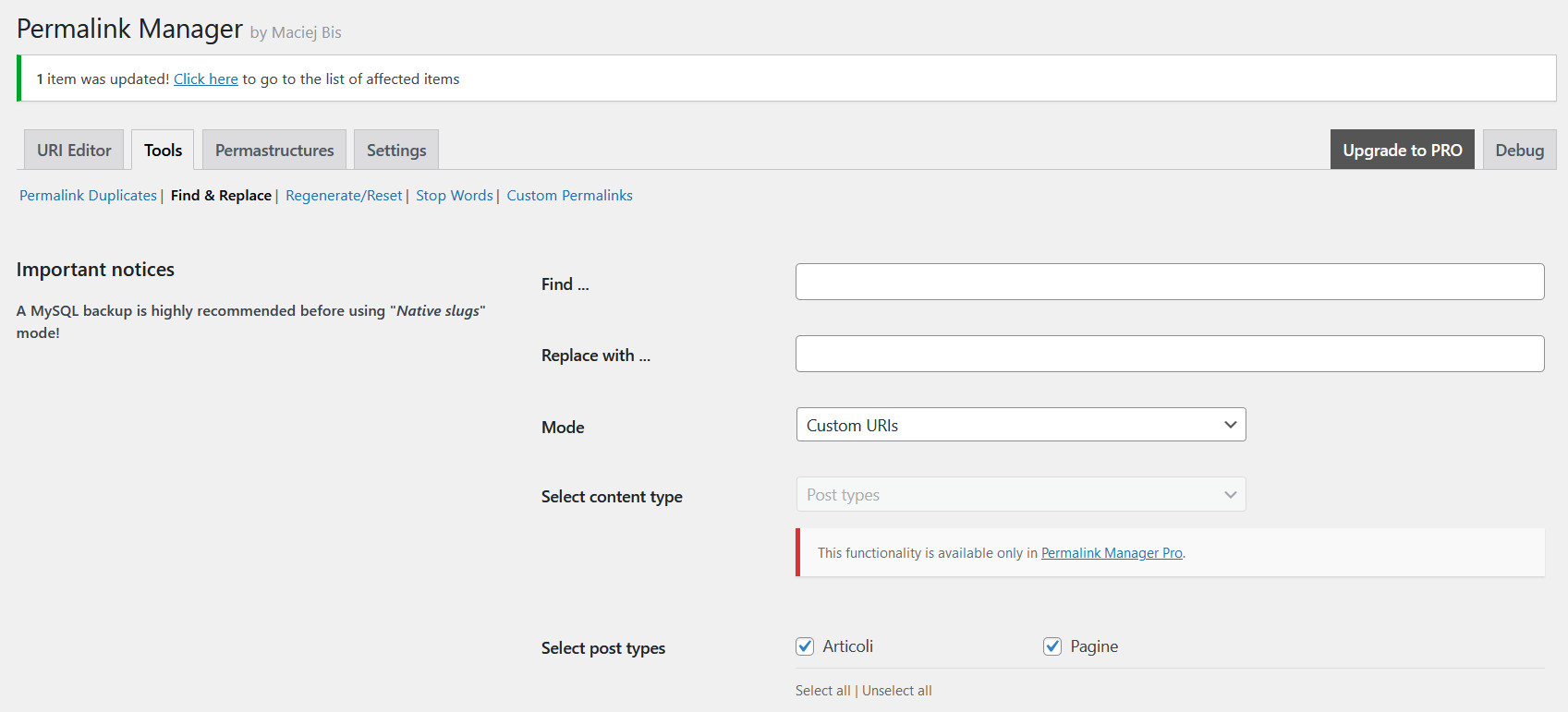Click the Upgrade to PRO button

point(1403,150)
